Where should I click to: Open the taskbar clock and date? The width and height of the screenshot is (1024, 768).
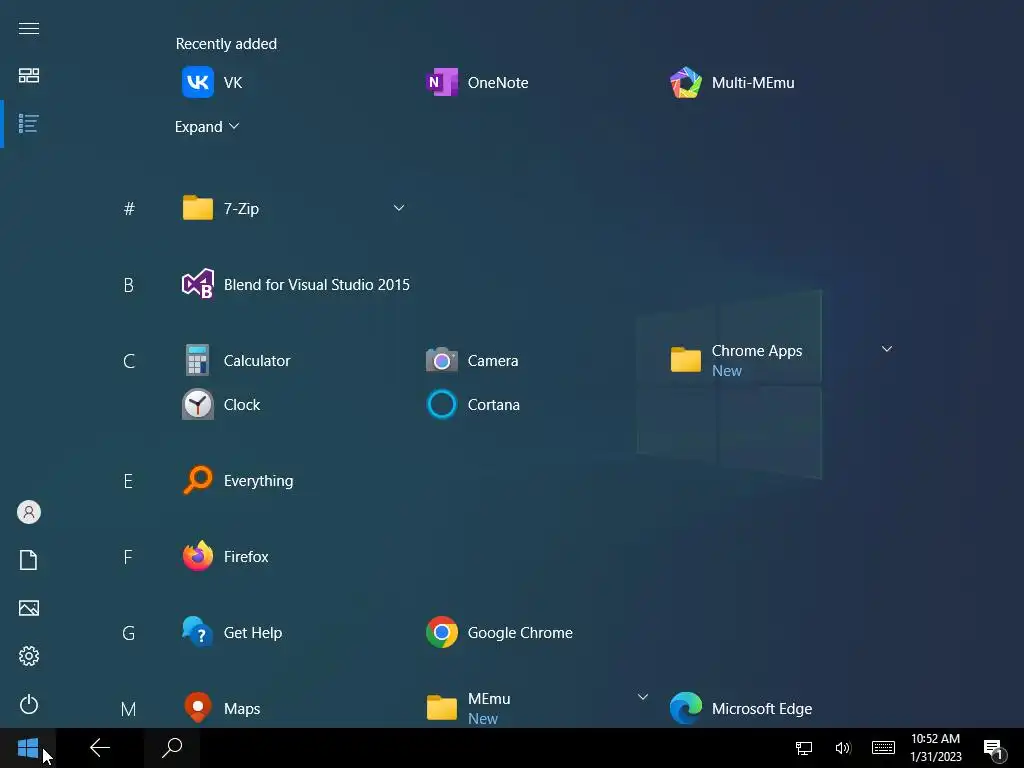(935, 748)
